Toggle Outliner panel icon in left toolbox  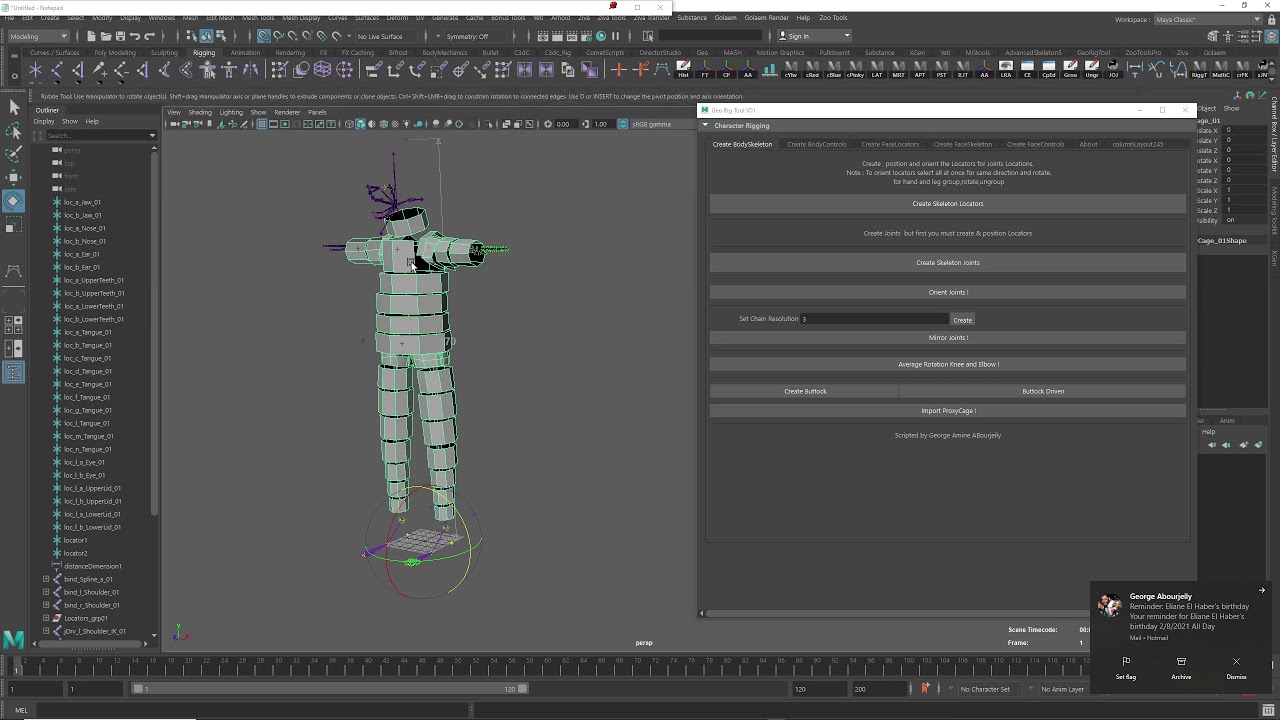coord(13,372)
